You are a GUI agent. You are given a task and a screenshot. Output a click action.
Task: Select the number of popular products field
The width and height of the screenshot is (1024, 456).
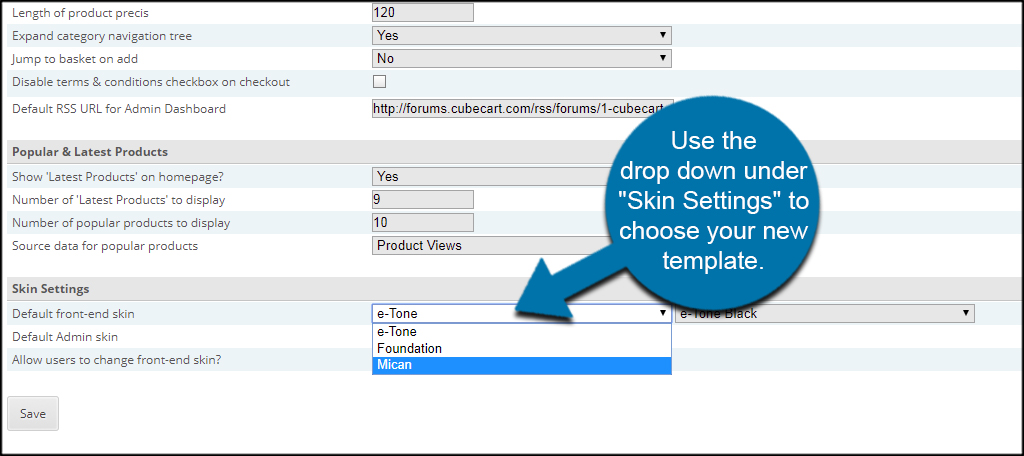[x=422, y=222]
